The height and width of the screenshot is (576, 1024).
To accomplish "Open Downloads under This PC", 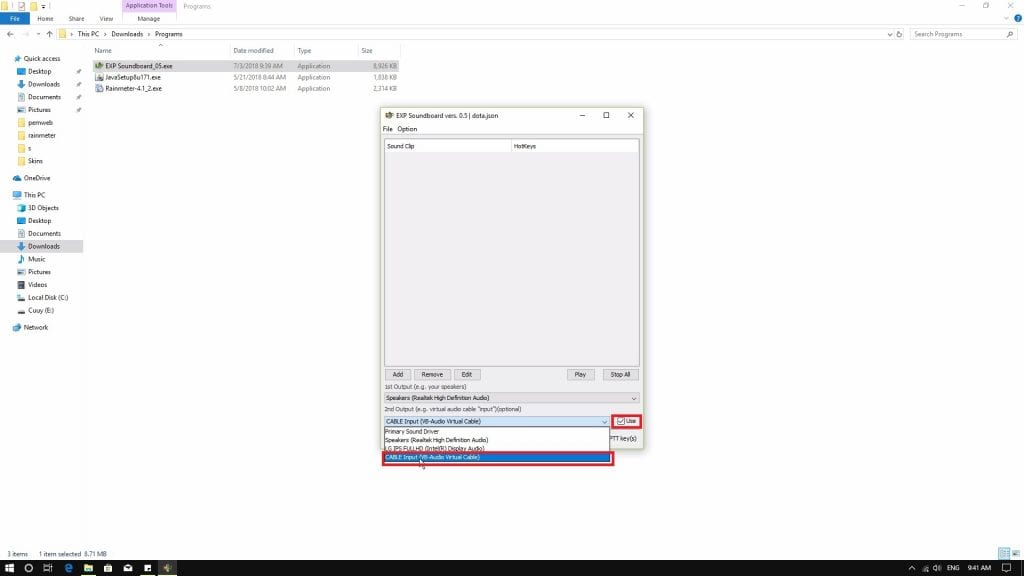I will pyautogui.click(x=44, y=246).
